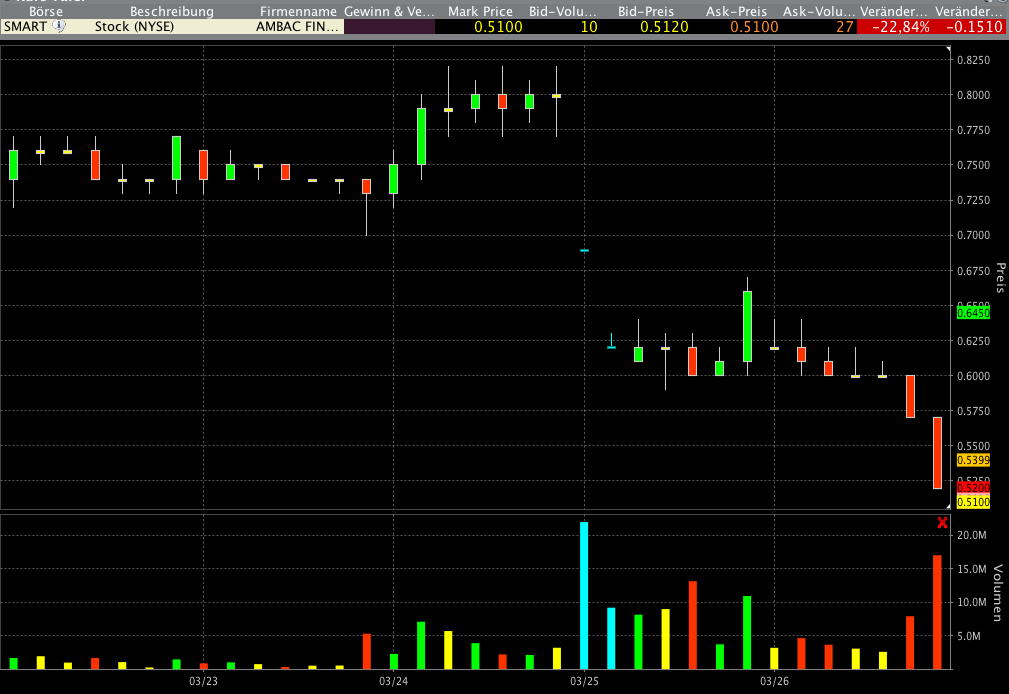Click the Bid-Volu... column header
Viewport: 1009px width, 694px height.
coord(562,12)
